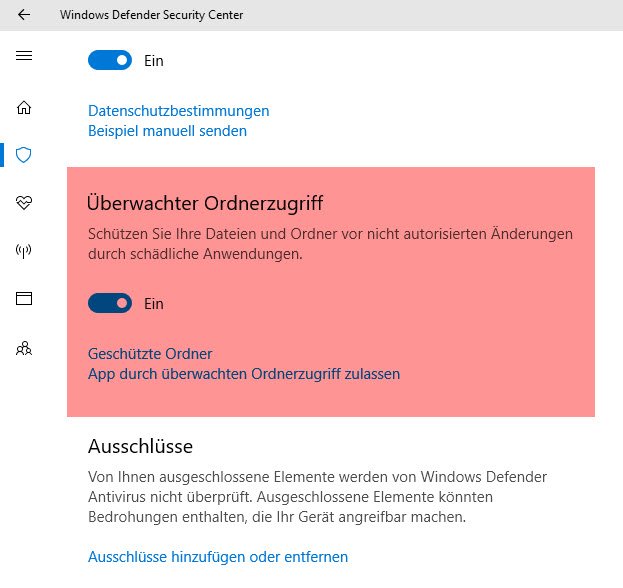Expand the hamburger navigation menu
Viewport: 623px width, 588px height.
pyautogui.click(x=24, y=55)
